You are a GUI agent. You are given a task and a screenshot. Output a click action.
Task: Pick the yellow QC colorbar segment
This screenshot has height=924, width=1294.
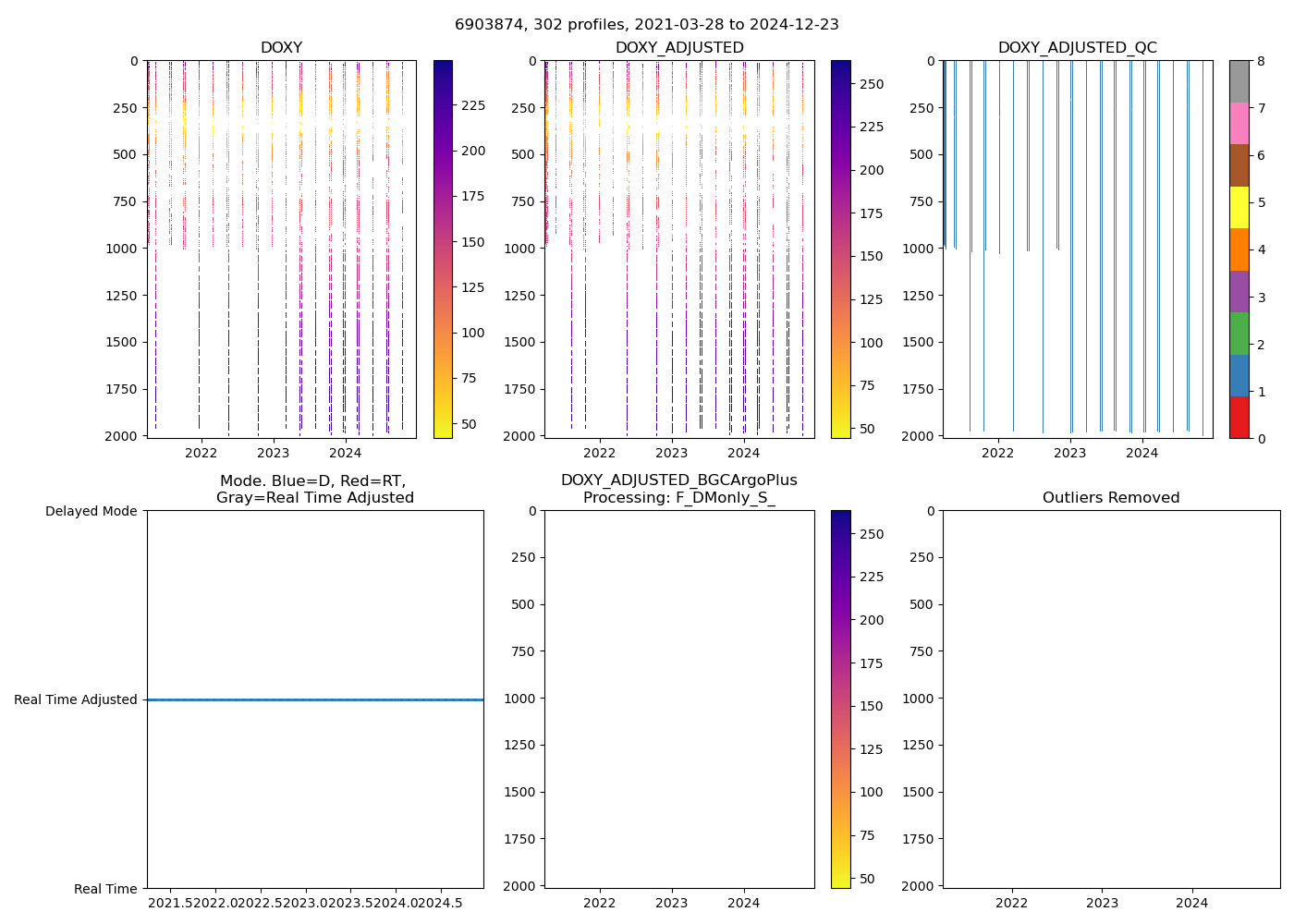[x=1239, y=207]
